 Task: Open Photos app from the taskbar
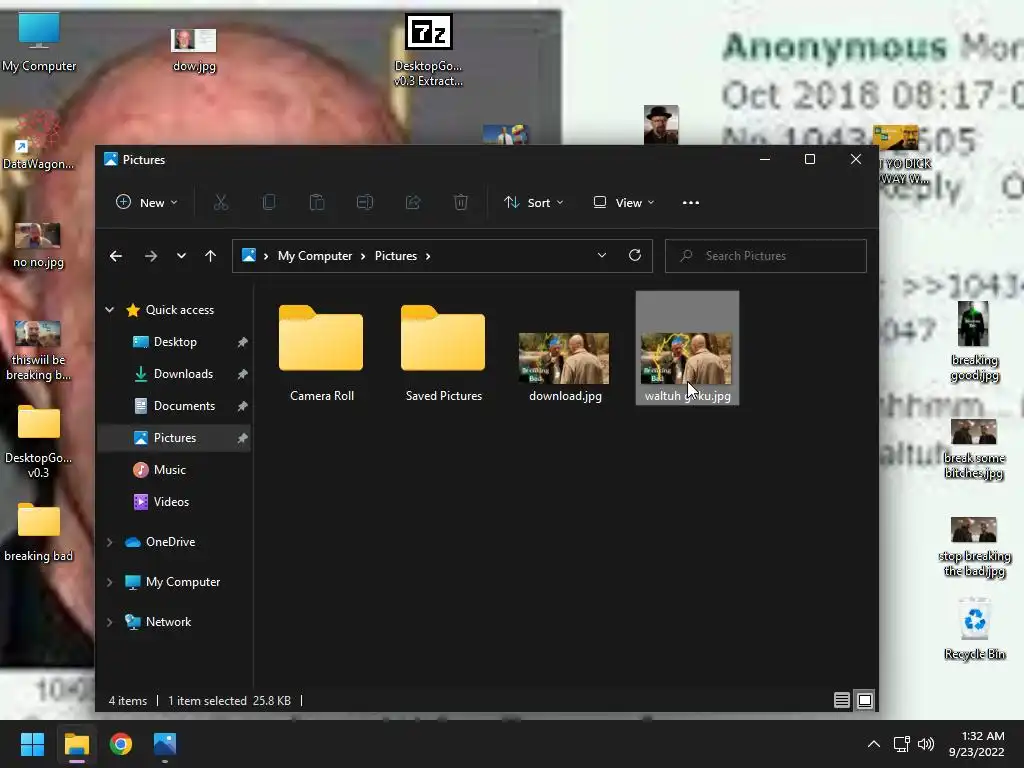click(165, 744)
